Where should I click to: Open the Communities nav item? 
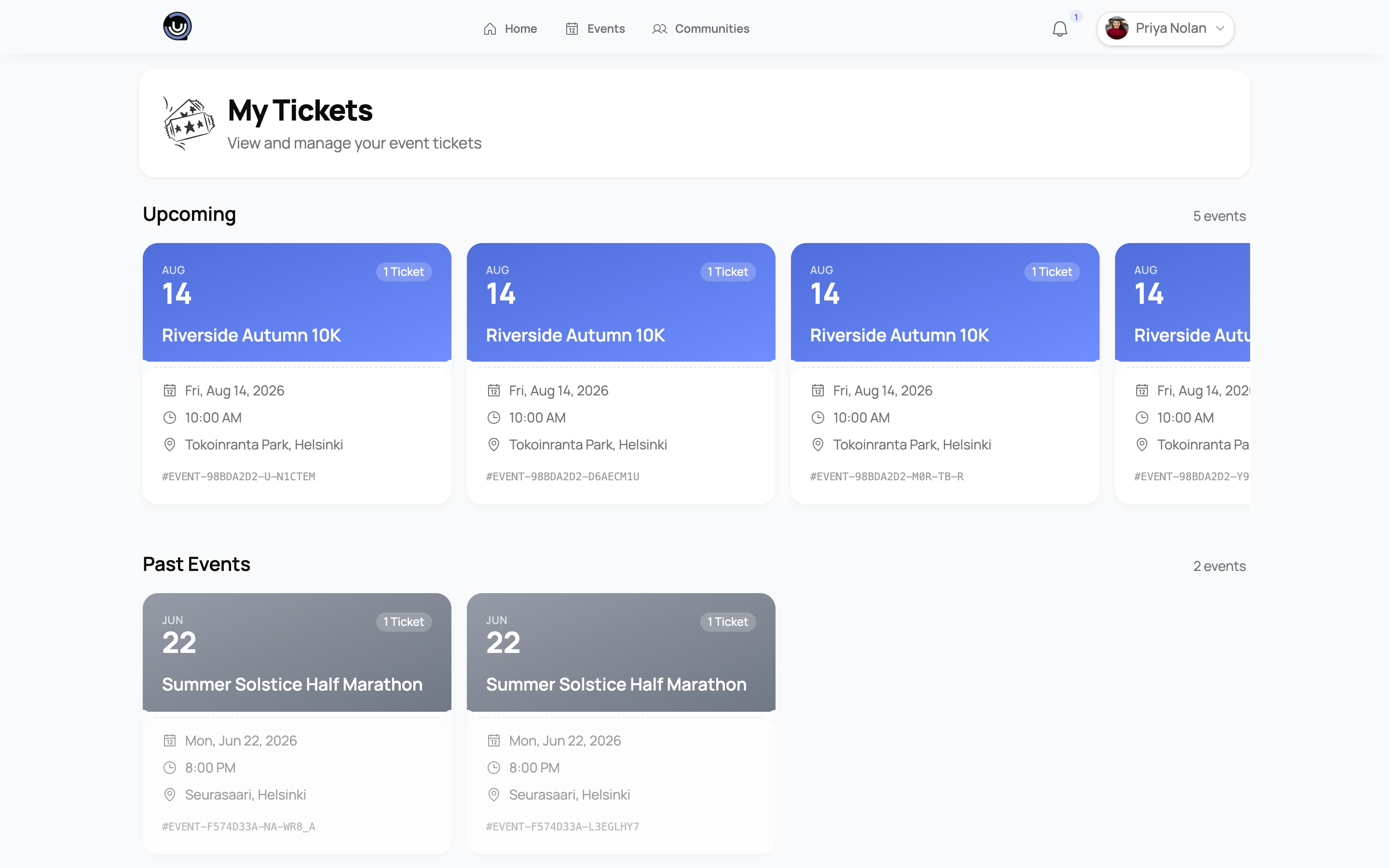click(x=700, y=29)
